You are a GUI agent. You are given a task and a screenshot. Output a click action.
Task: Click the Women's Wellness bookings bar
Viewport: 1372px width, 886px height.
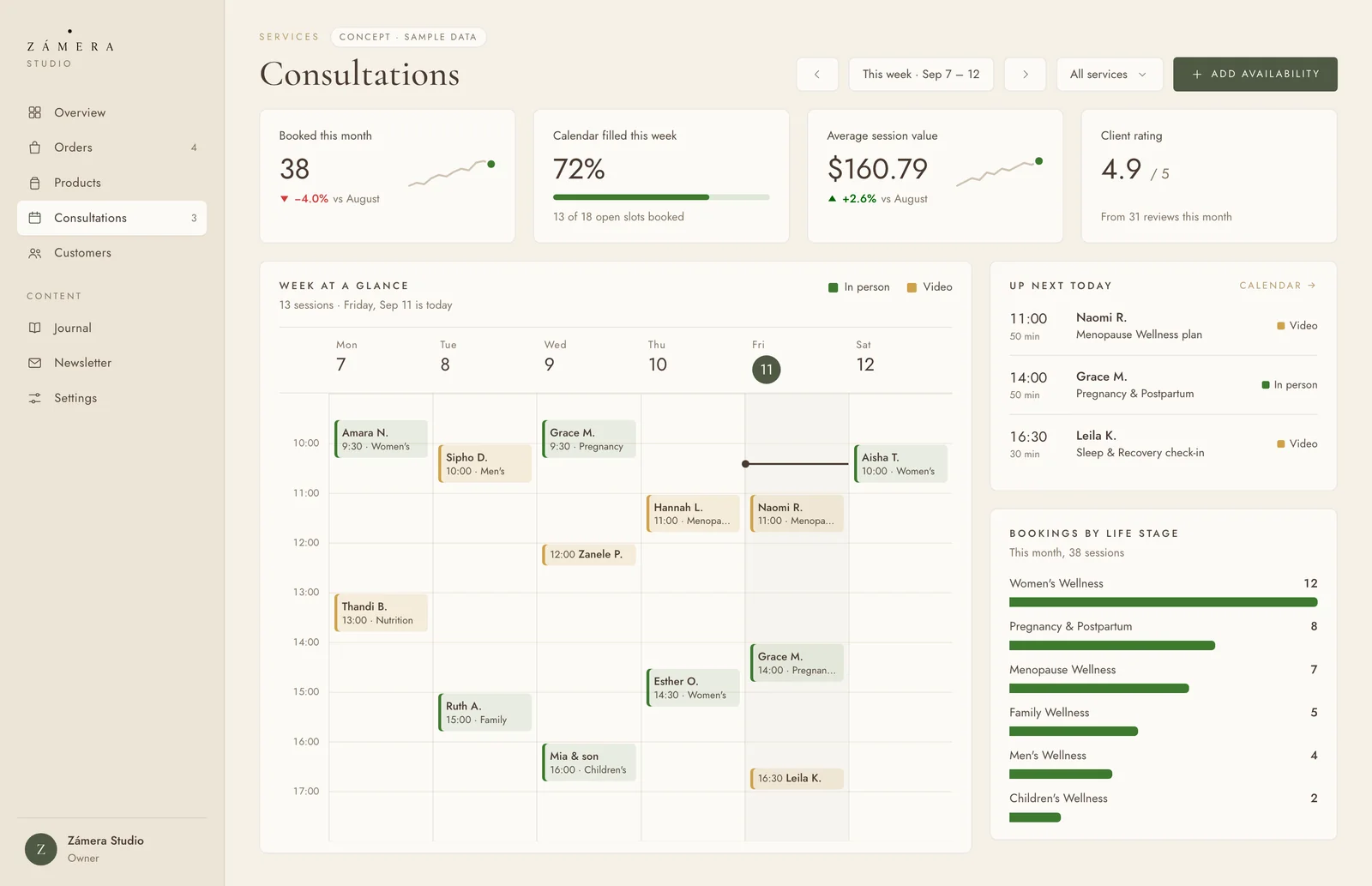point(1163,602)
